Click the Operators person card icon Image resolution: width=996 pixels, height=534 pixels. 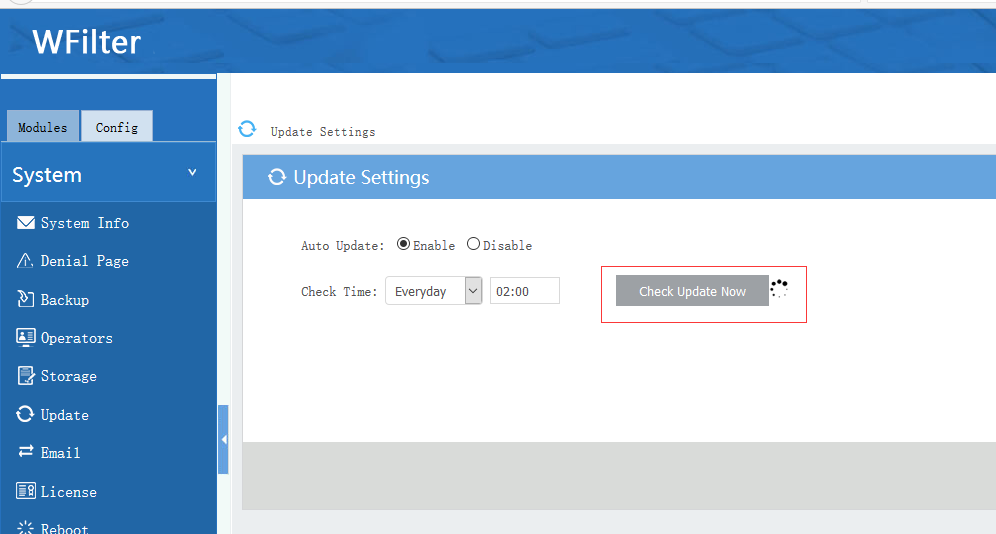click(25, 337)
